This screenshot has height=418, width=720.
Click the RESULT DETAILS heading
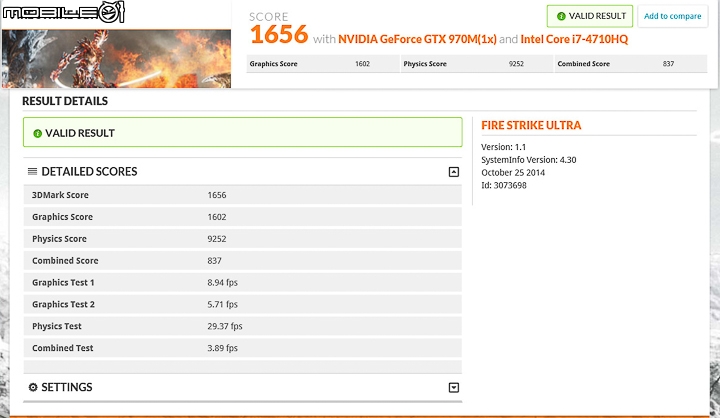[x=65, y=101]
